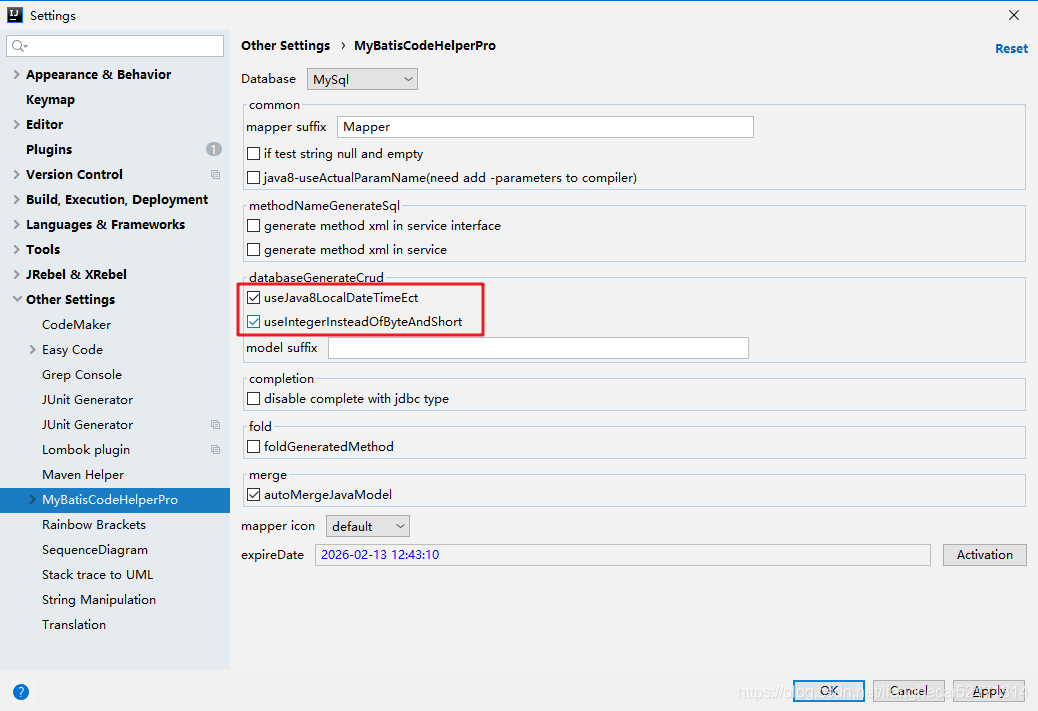Toggle autoMergeJavaModel checkbox
This screenshot has height=711, width=1038.
coord(254,495)
